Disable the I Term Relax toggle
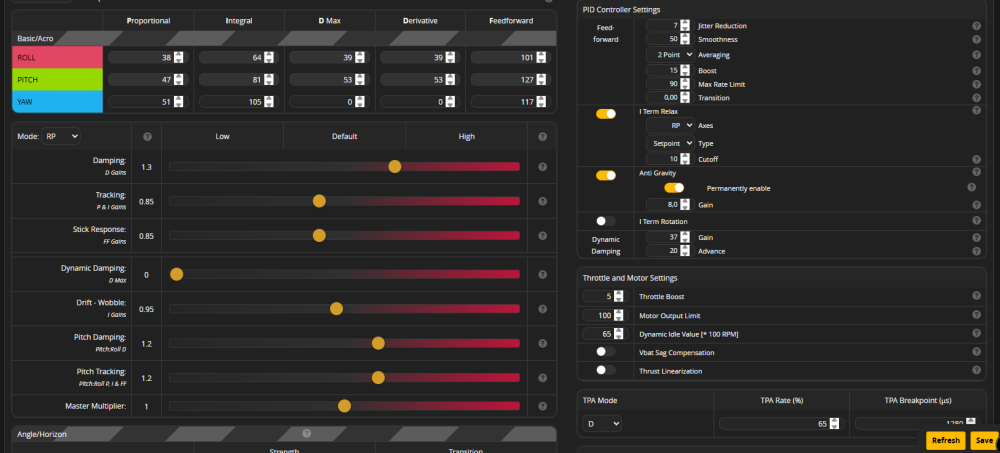Screen dimensions: 1000x453 (606, 114)
